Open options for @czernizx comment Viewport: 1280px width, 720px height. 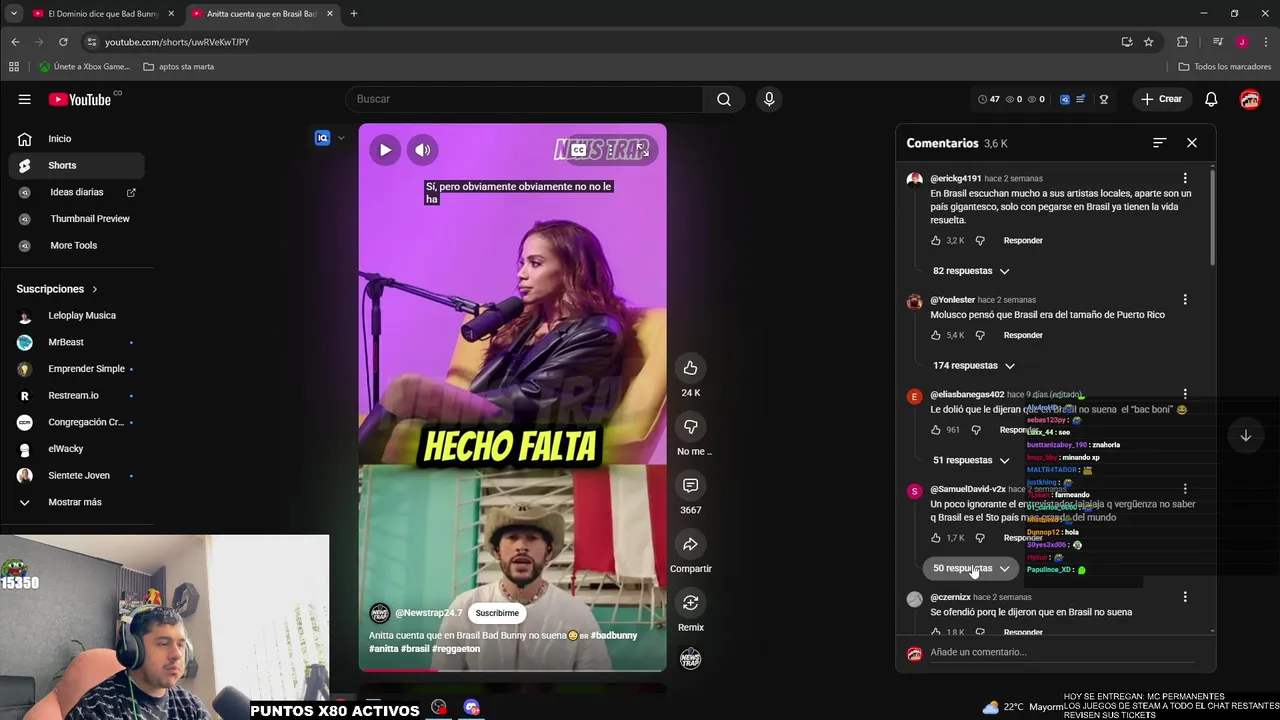[x=1185, y=597]
